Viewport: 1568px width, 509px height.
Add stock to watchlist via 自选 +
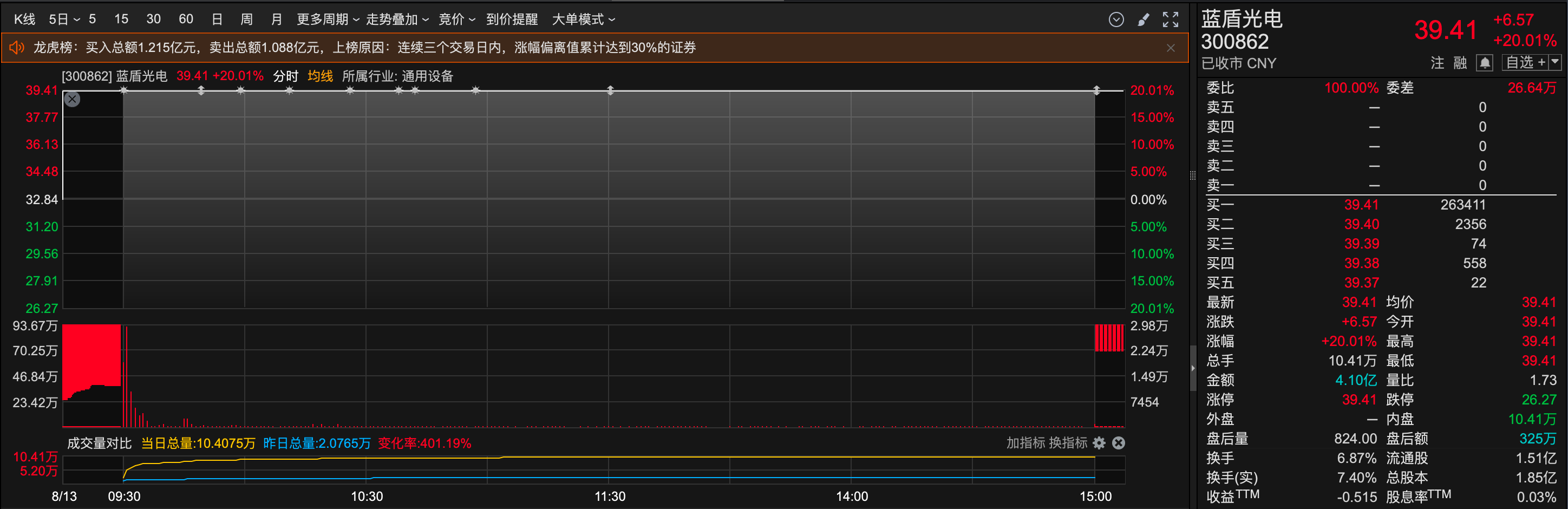pyautogui.click(x=1525, y=62)
